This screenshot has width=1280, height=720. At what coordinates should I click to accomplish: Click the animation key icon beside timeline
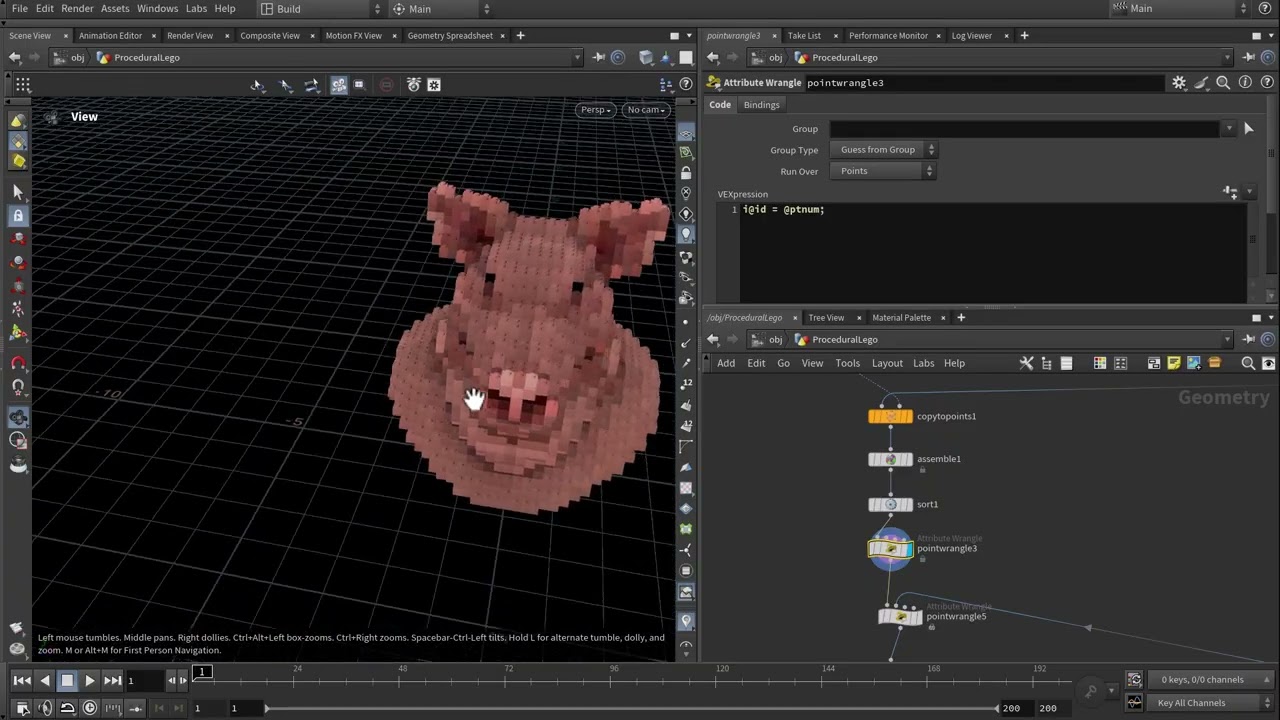pos(1090,689)
